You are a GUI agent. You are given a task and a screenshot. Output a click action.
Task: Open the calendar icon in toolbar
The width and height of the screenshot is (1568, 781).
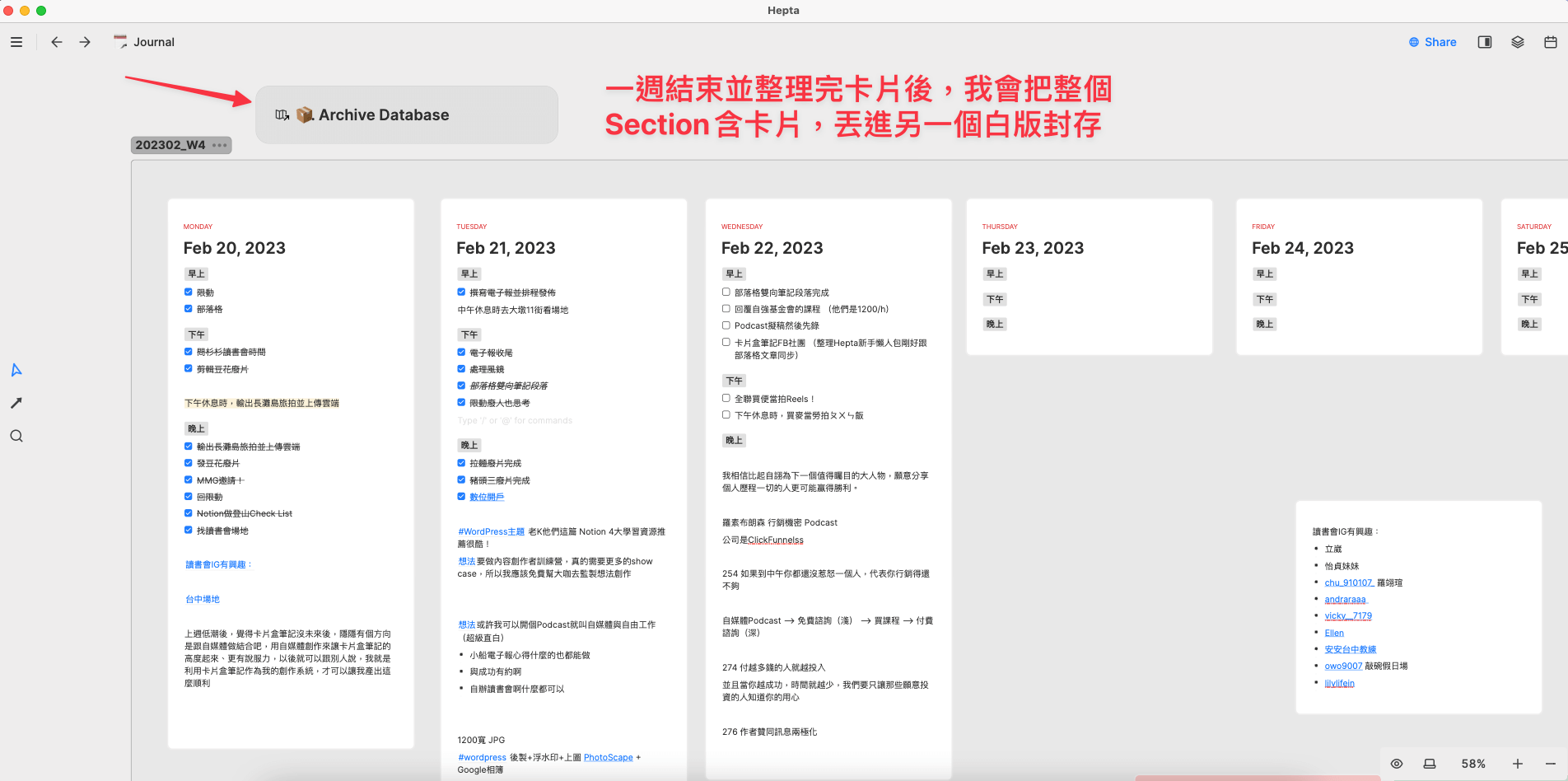pos(1551,42)
